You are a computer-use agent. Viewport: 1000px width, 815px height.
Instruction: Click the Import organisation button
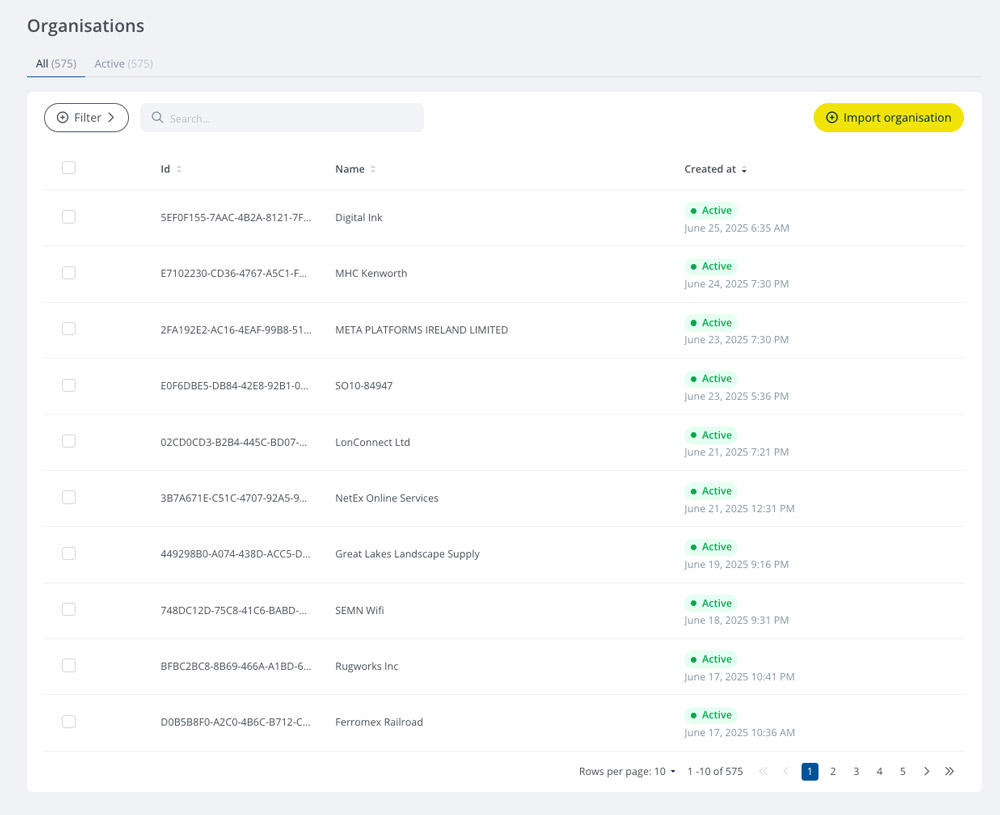click(x=888, y=117)
